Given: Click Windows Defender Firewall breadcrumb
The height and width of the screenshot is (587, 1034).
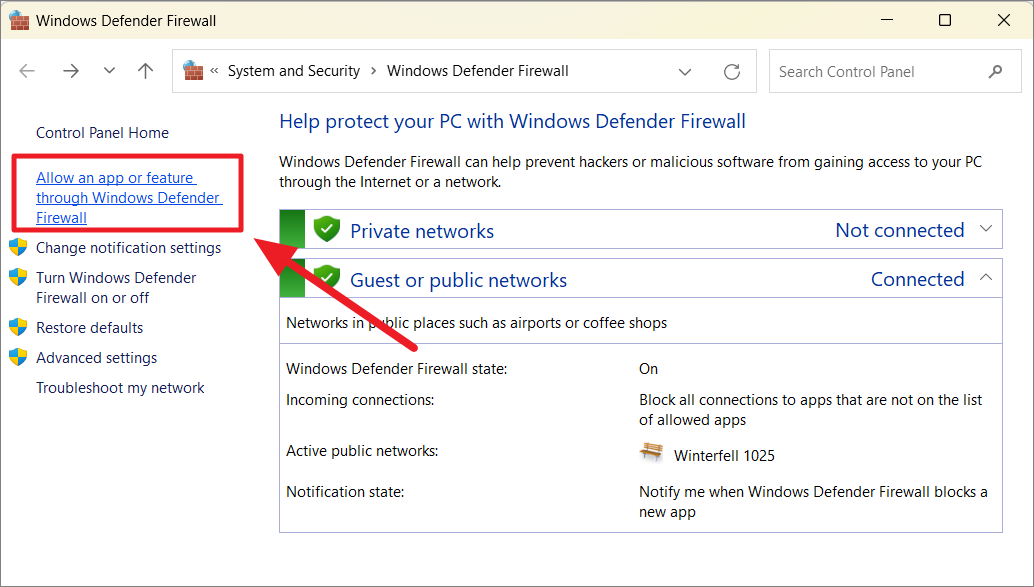Looking at the screenshot, I should coord(477,71).
